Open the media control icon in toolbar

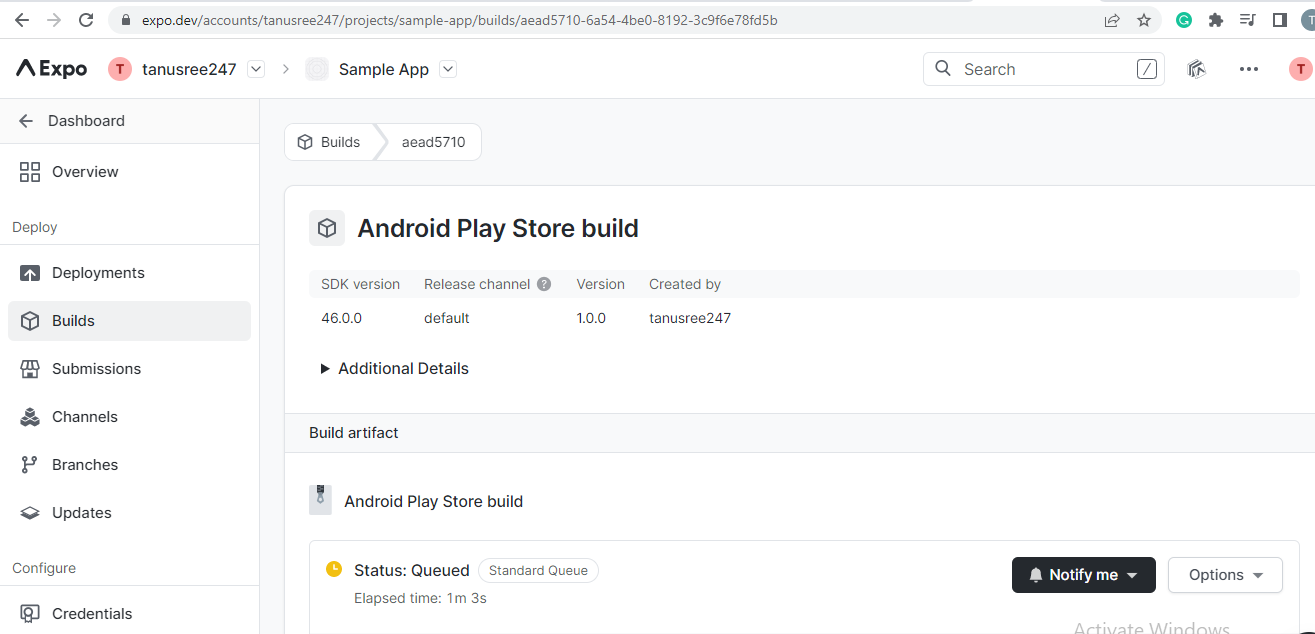pos(1247,20)
